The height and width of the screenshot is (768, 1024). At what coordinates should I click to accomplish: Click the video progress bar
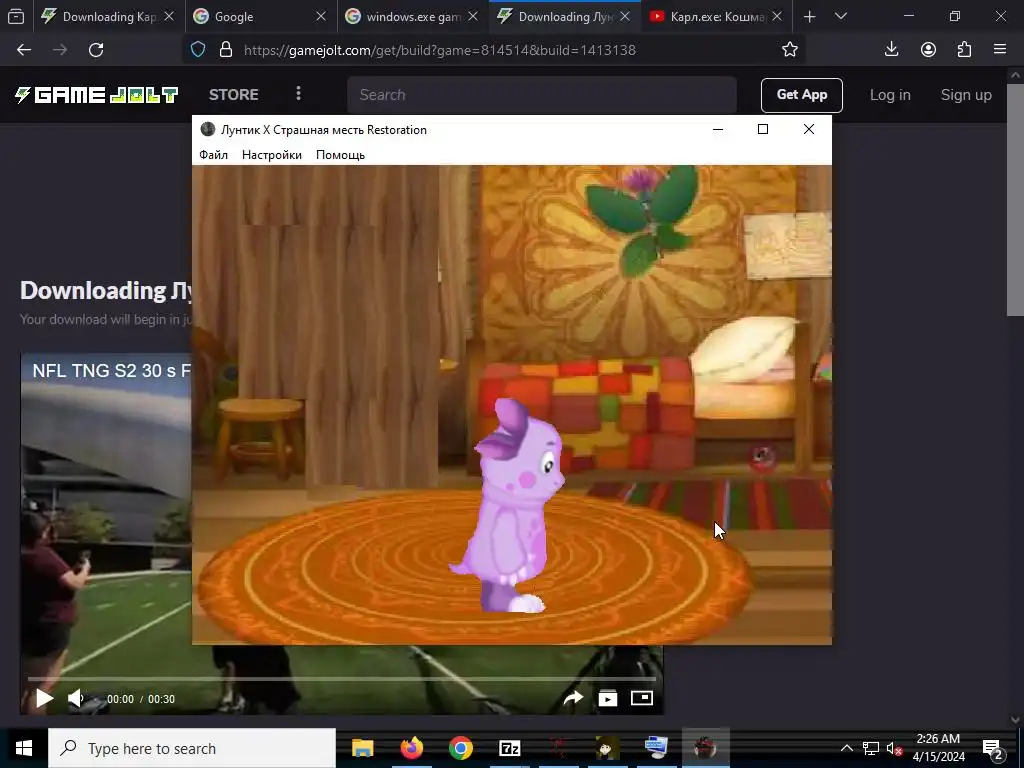point(342,679)
